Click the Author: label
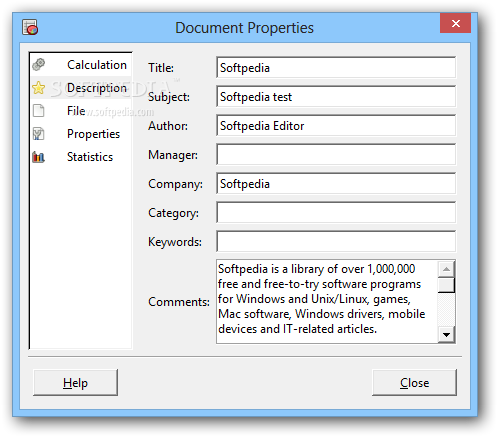The width and height of the screenshot is (498, 437). tap(168, 126)
